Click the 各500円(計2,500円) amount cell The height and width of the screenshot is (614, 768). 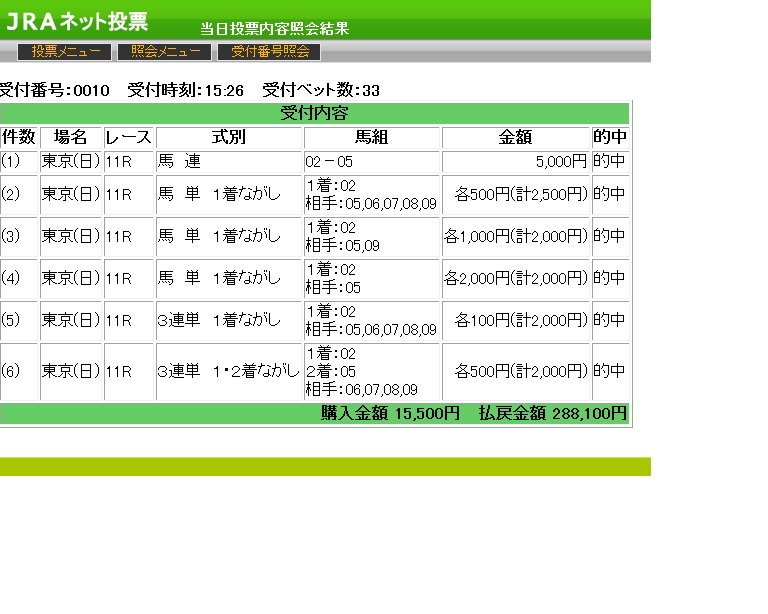tap(515, 194)
